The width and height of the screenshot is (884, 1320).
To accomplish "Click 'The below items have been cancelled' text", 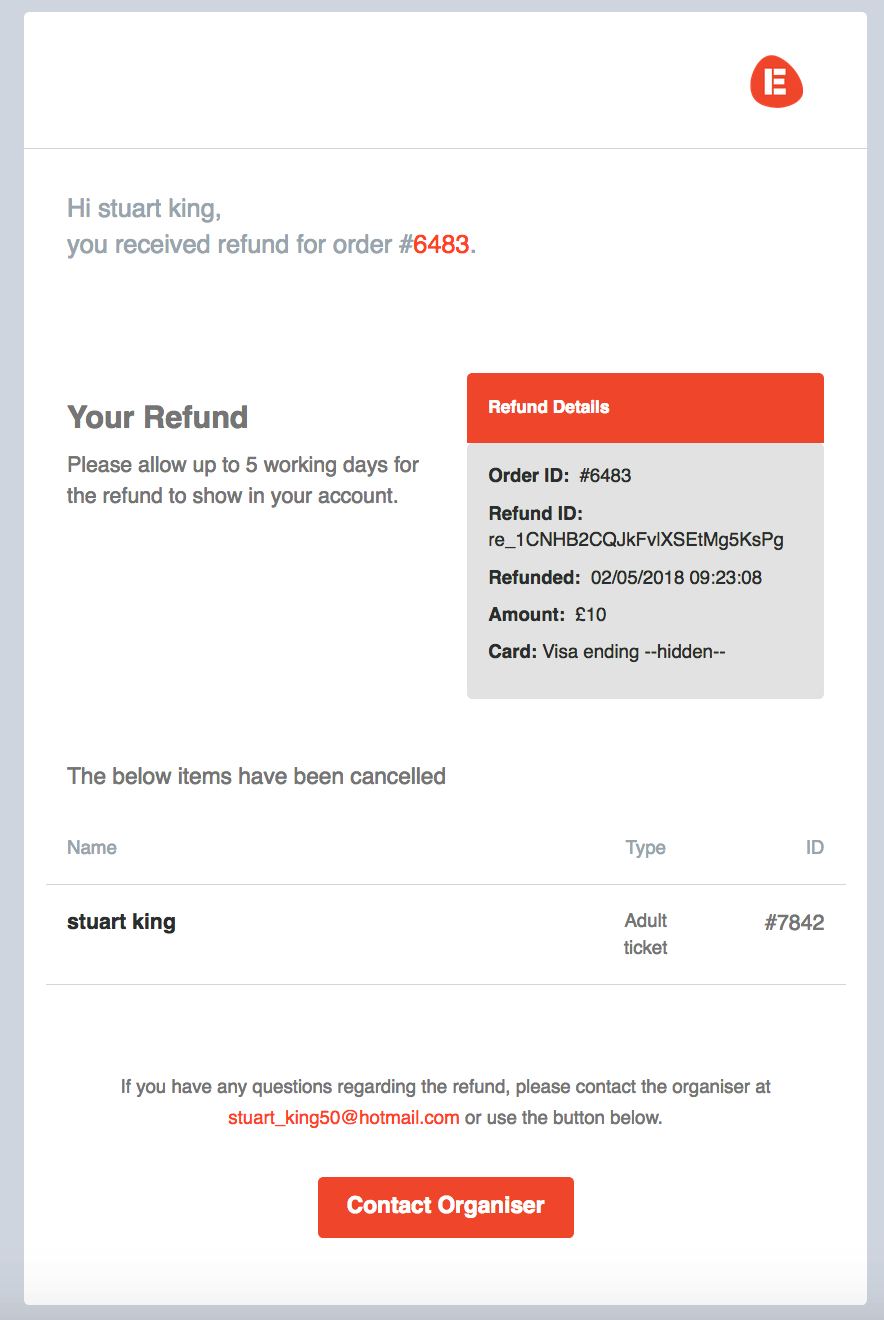I will [256, 776].
